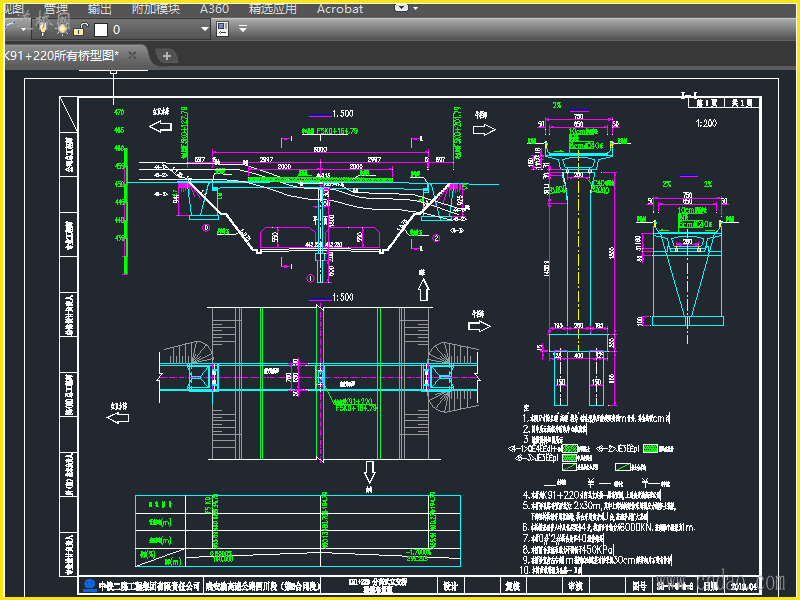
Task: Expand the layer panel options arrow
Action: [x=243, y=29]
